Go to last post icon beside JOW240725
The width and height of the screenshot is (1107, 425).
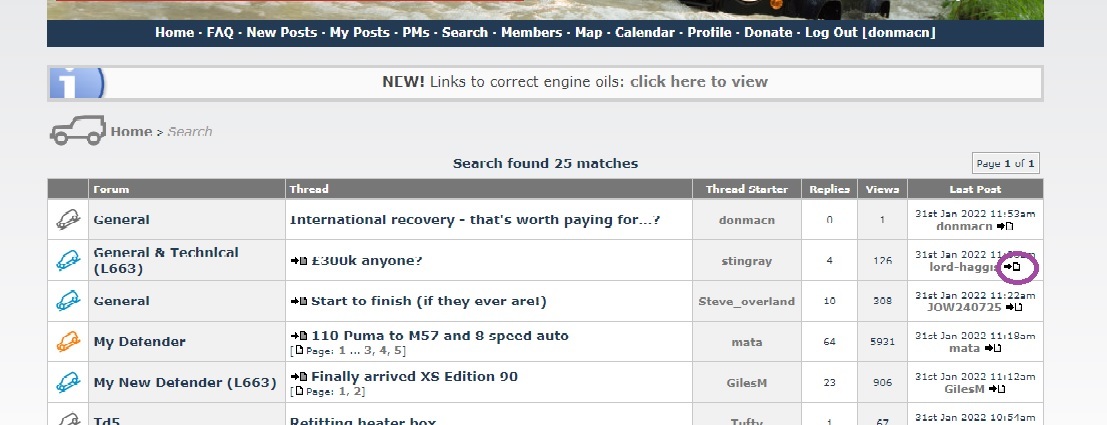coord(1014,308)
